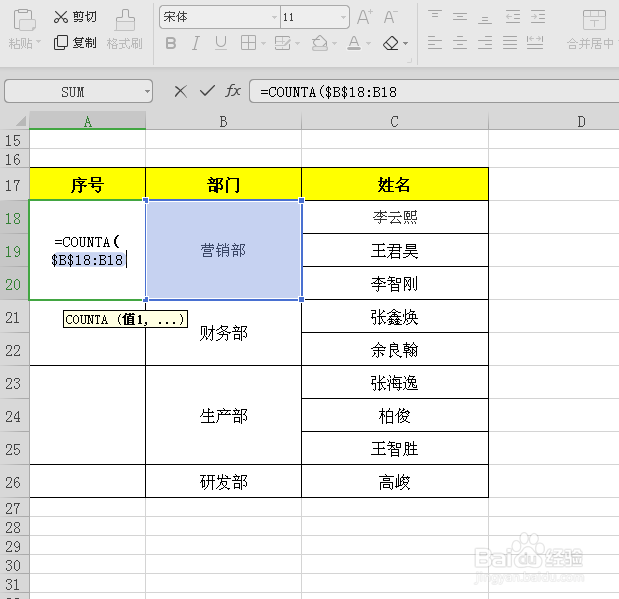619x599 pixels.
Task: Expand the draw border dropdown arrow
Action: [297, 43]
